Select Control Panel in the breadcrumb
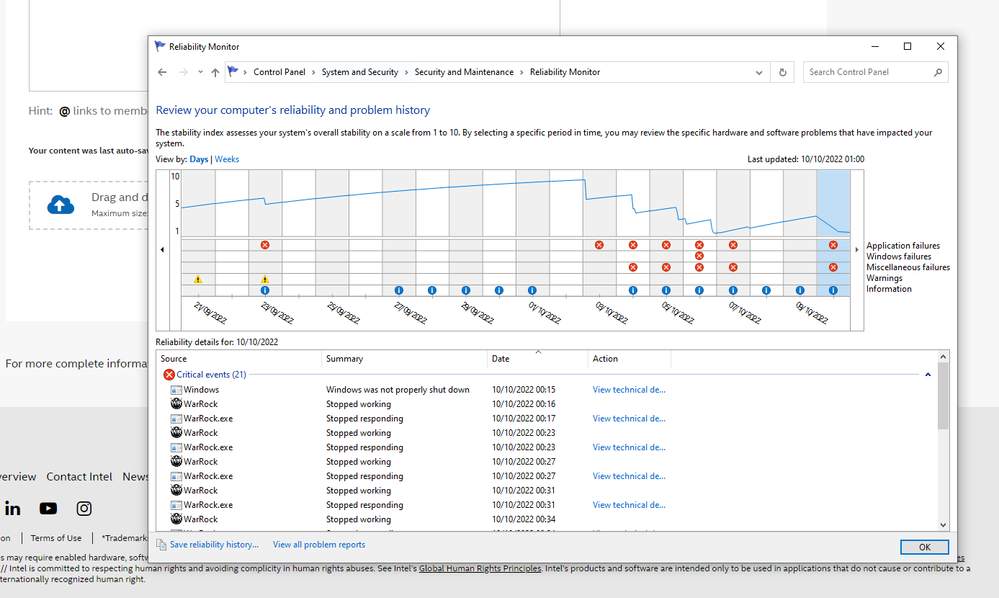The width and height of the screenshot is (999, 598). click(x=279, y=72)
